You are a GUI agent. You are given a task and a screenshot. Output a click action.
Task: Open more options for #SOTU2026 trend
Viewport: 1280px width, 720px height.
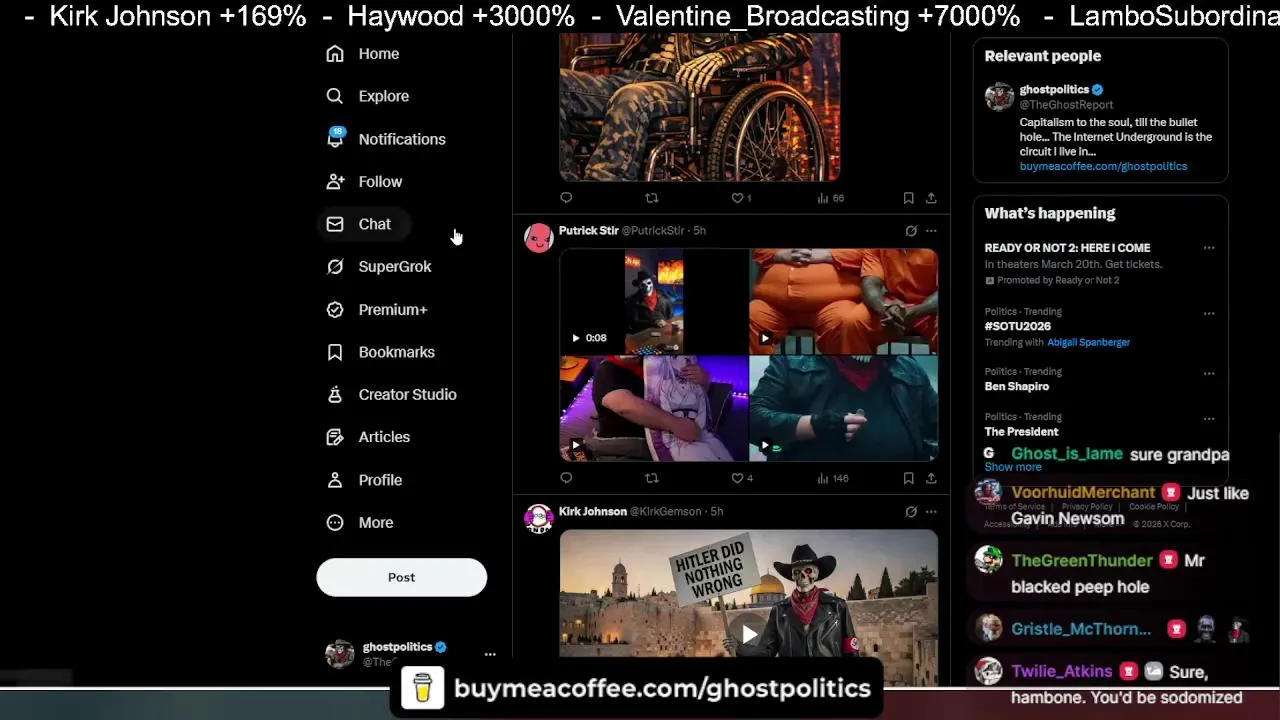(1209, 313)
